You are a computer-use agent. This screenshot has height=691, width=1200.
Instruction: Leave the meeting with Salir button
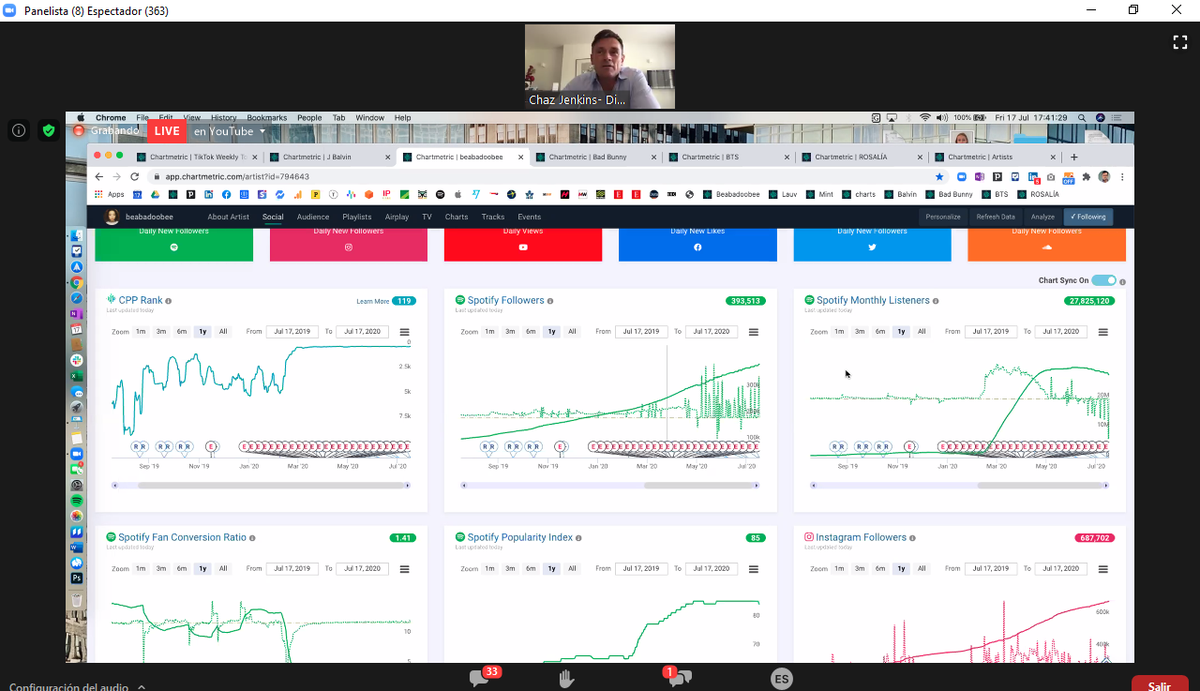pos(1159,686)
